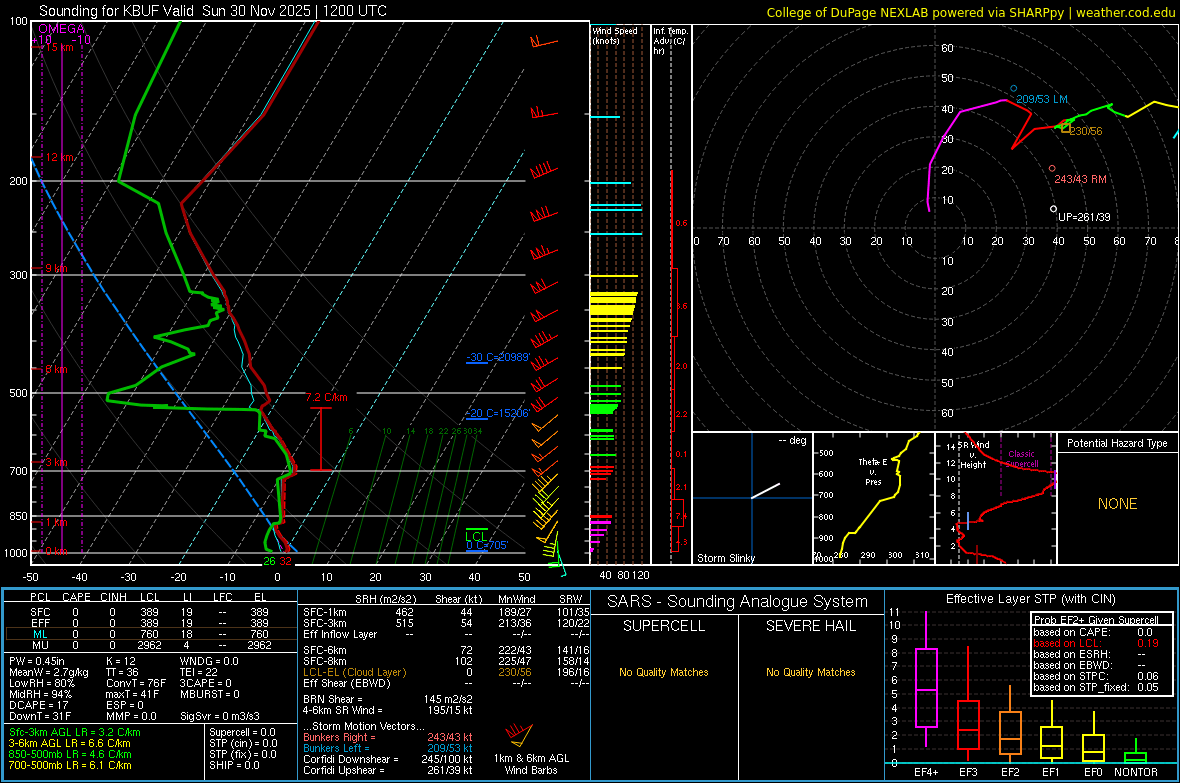Click the 'Corfidi Downshear =' row label
This screenshot has height=783, width=1180.
pos(351,759)
